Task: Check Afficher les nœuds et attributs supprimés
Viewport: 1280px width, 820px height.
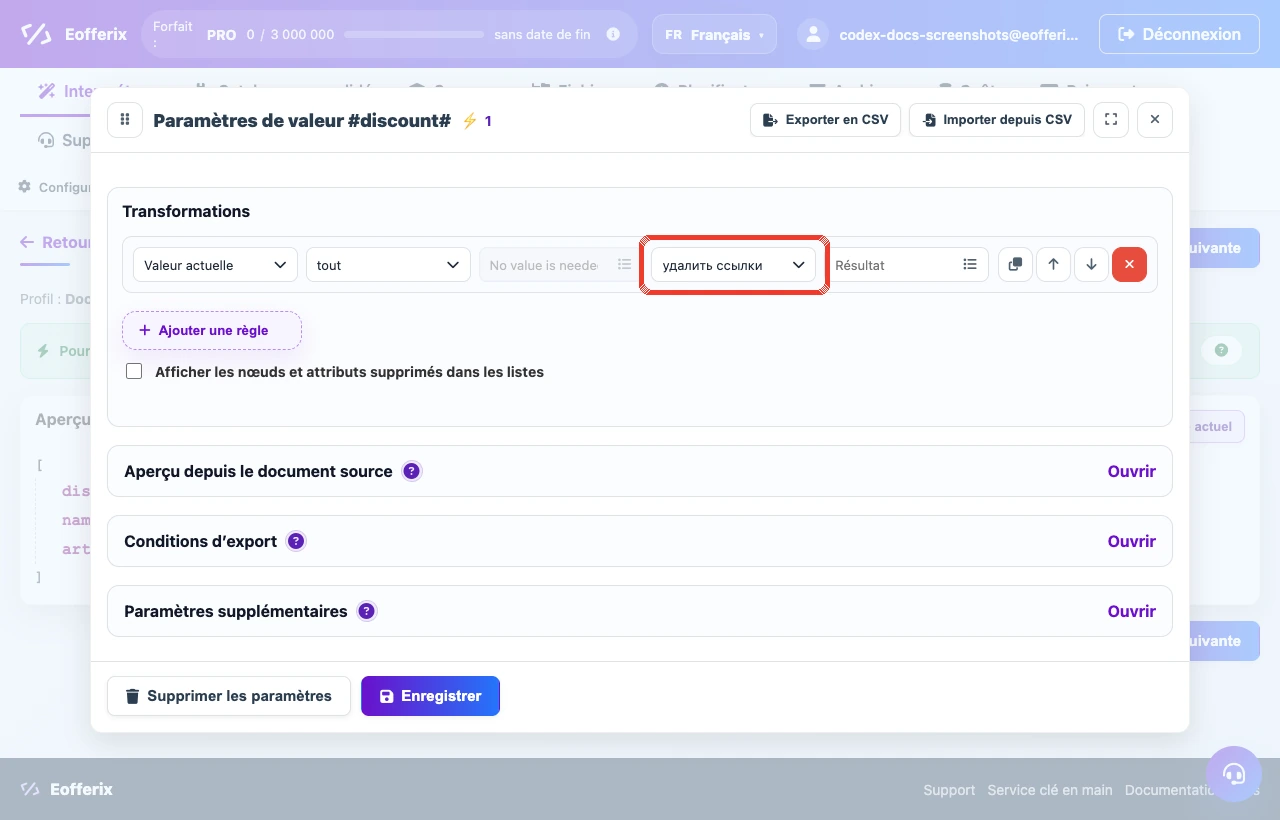Action: coord(134,371)
